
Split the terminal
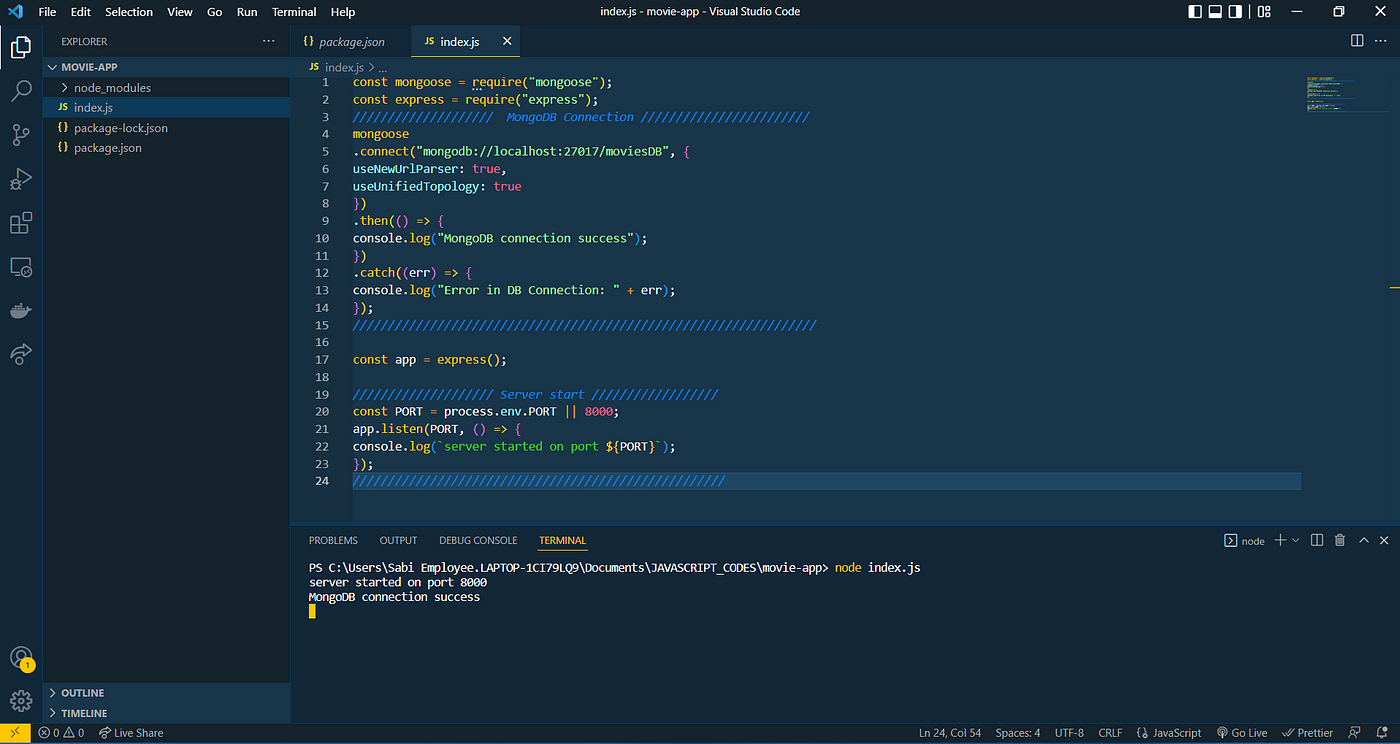tap(1317, 540)
